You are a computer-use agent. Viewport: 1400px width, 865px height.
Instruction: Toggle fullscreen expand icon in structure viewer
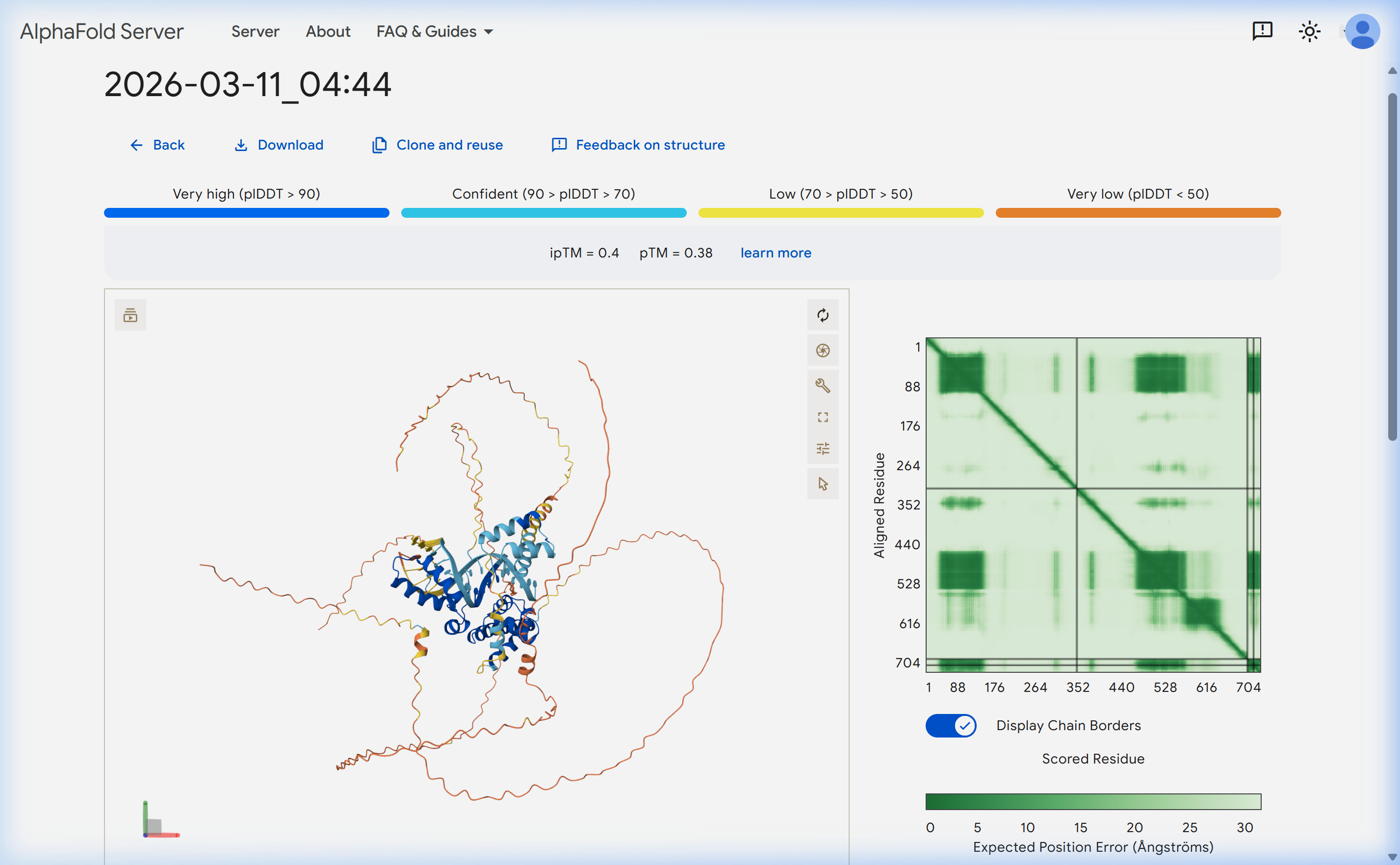(822, 417)
